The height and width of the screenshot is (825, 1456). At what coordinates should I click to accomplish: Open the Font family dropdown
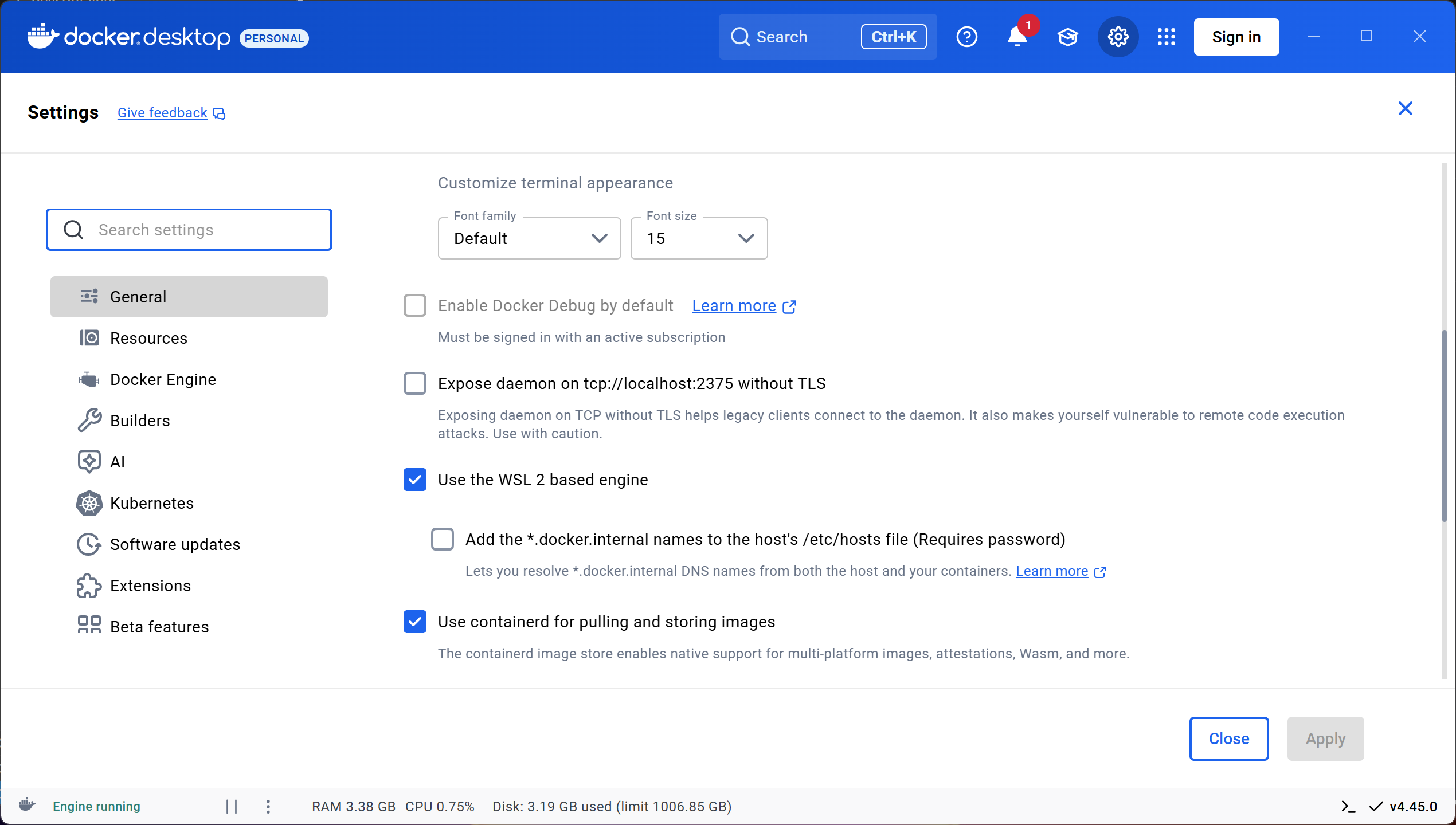(x=530, y=238)
